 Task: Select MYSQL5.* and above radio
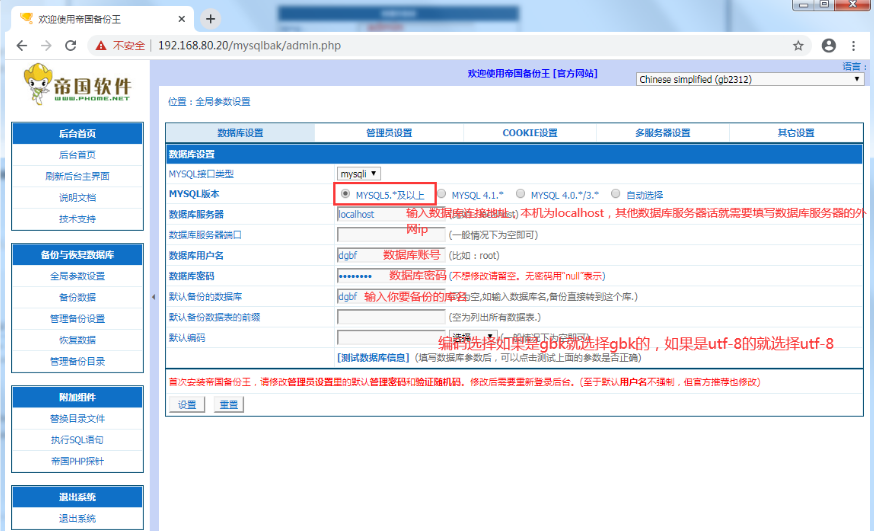[346, 194]
